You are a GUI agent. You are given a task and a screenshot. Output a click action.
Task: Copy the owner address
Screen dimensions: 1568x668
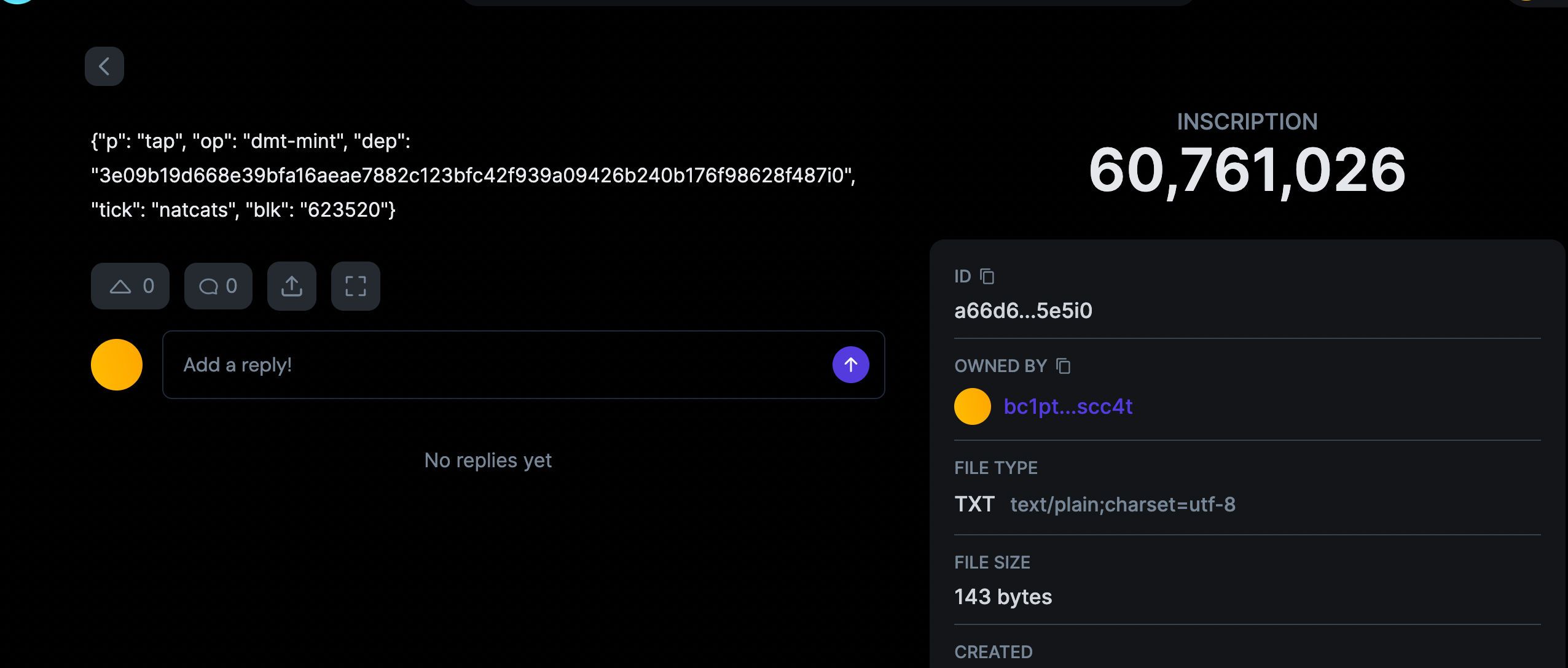coord(1064,367)
